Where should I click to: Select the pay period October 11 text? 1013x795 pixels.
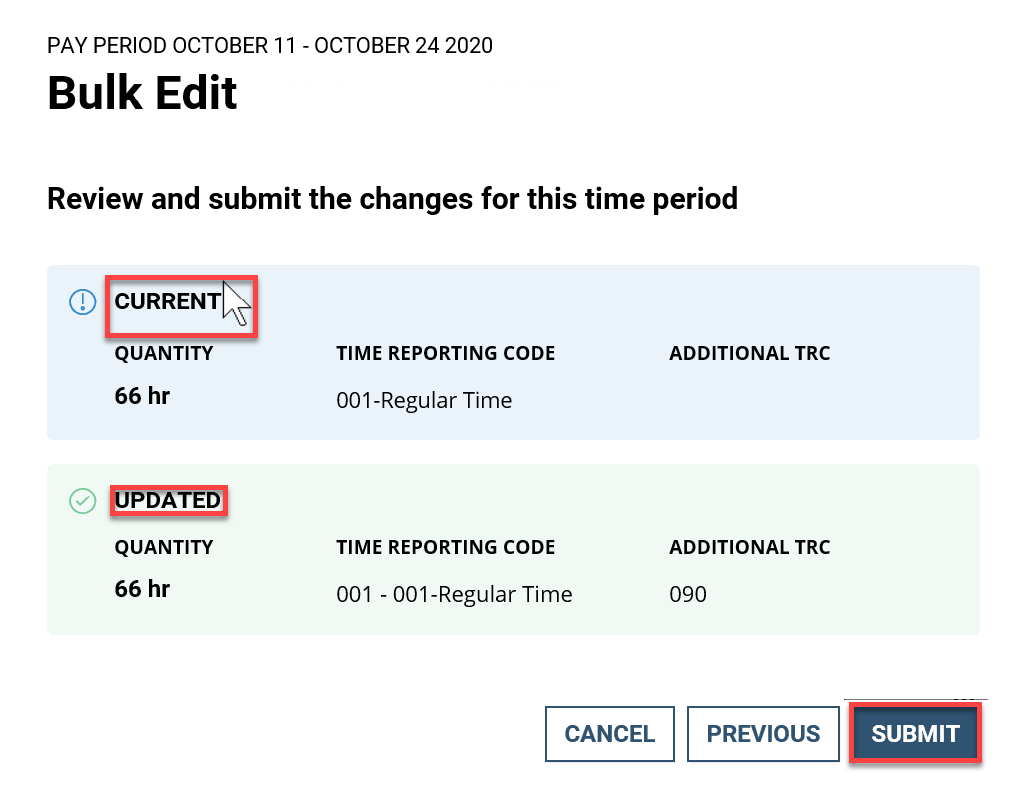tap(269, 45)
